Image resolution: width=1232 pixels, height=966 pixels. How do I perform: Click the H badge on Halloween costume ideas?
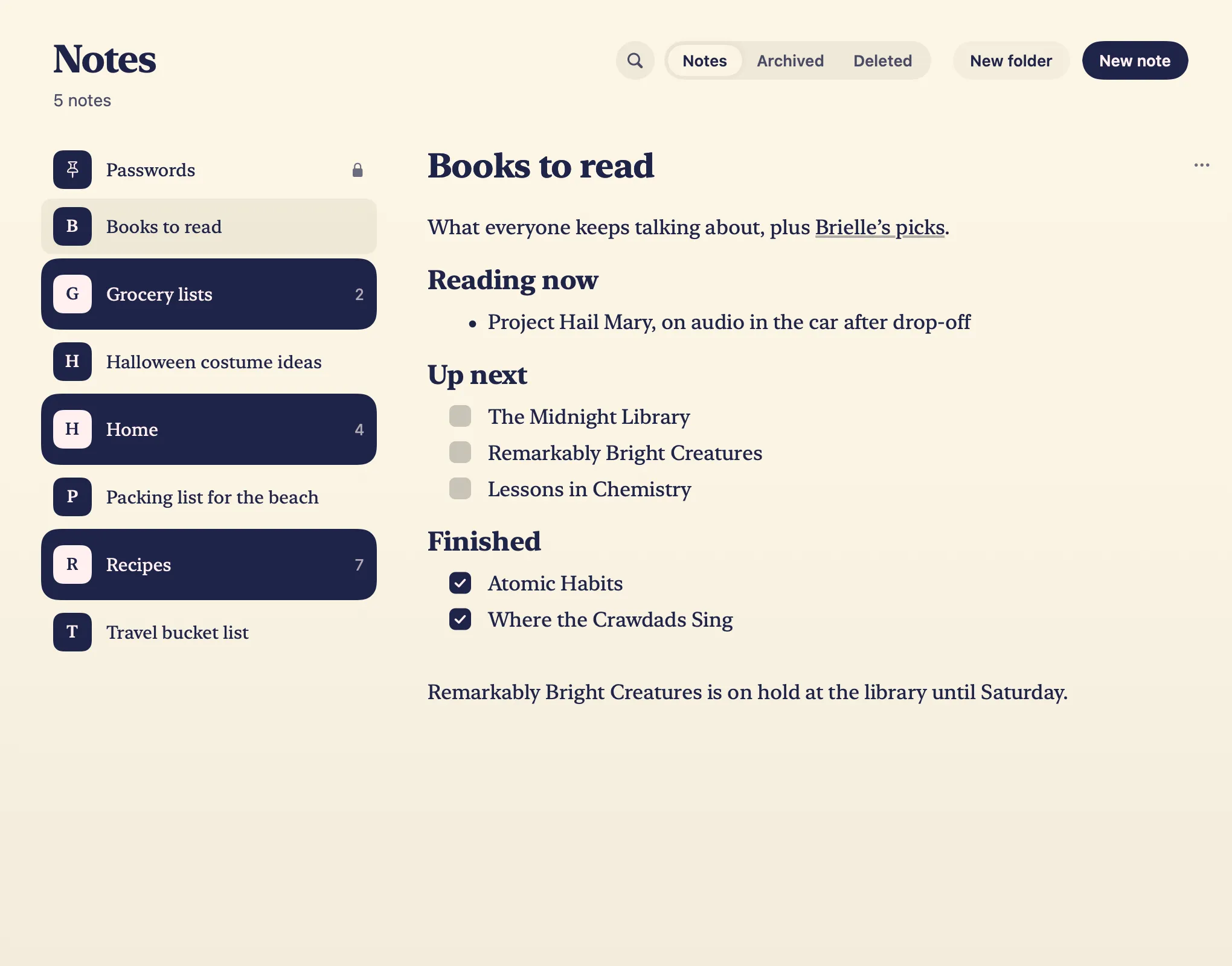coord(72,362)
